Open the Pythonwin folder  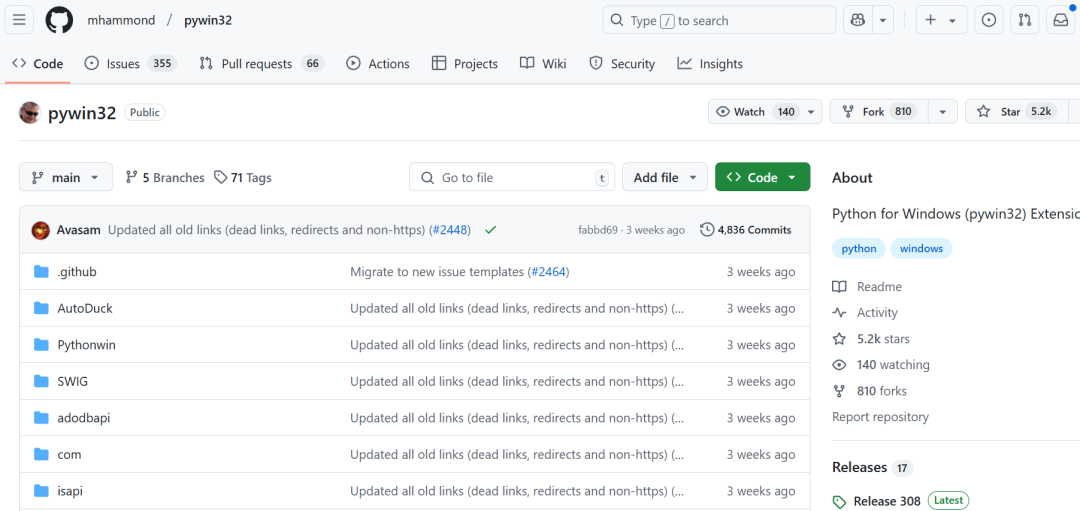pos(86,345)
